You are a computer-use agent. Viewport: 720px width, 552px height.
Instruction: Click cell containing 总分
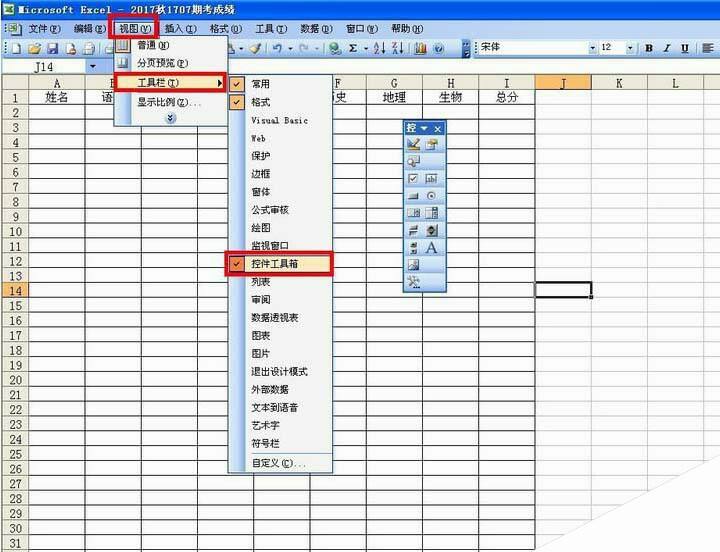tap(506, 97)
